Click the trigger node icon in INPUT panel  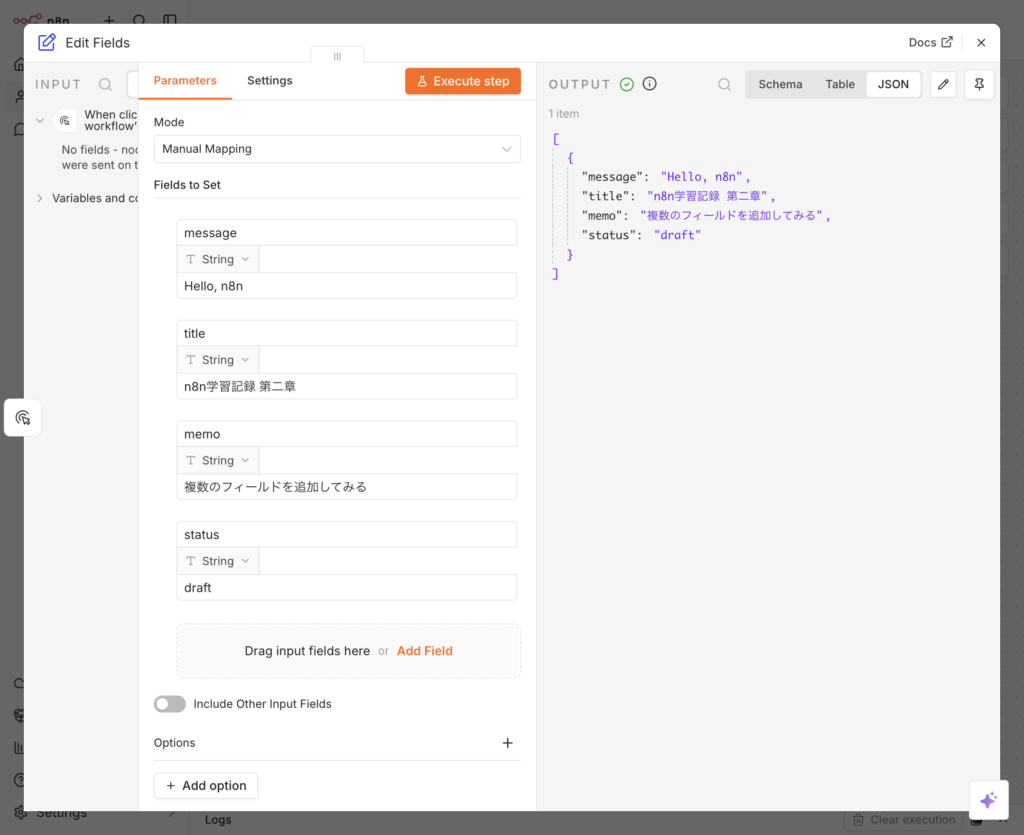(65, 121)
